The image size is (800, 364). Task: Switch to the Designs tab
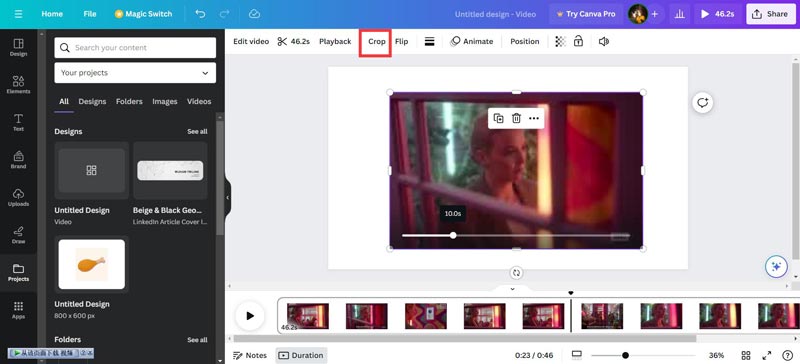coord(92,102)
